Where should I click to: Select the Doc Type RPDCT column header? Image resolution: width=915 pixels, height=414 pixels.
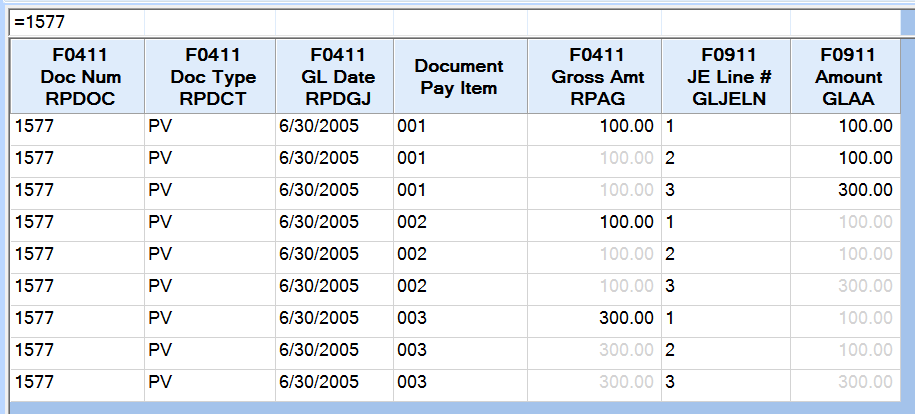(209, 76)
